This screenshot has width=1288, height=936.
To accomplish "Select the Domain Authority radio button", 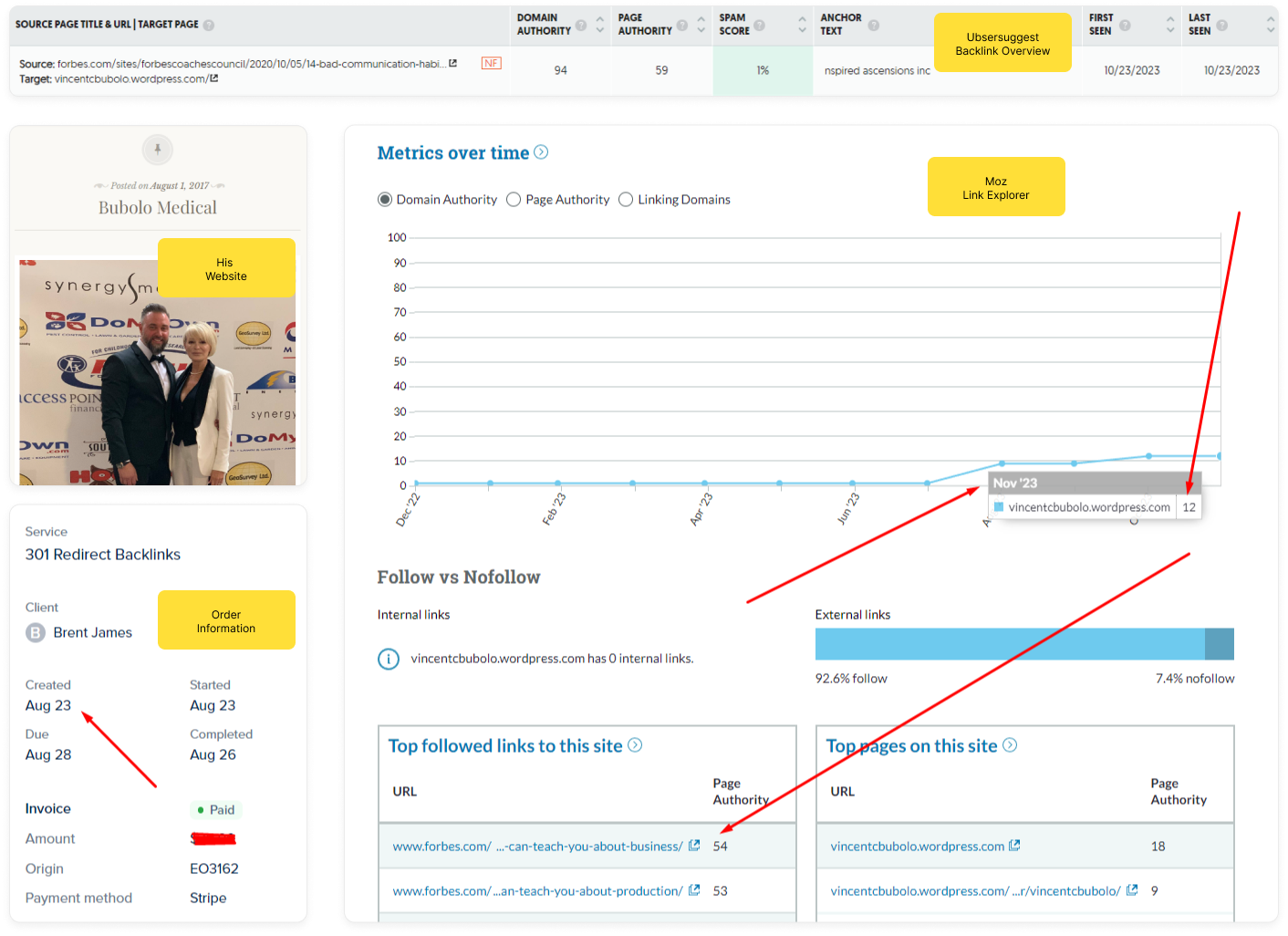I will point(385,200).
